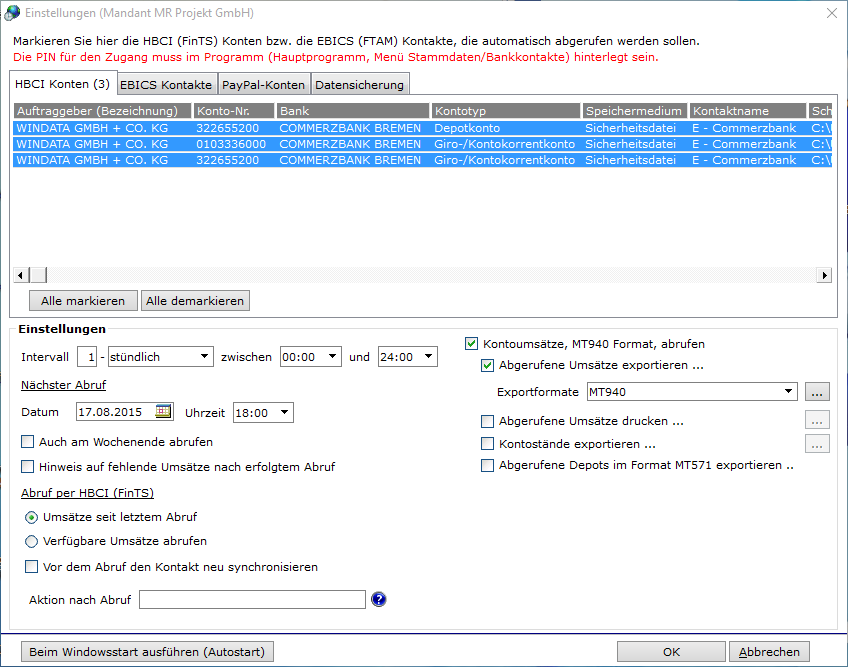Screen dimensions: 848x667
Task: Click the Alle demarkieren button
Action: [195, 301]
